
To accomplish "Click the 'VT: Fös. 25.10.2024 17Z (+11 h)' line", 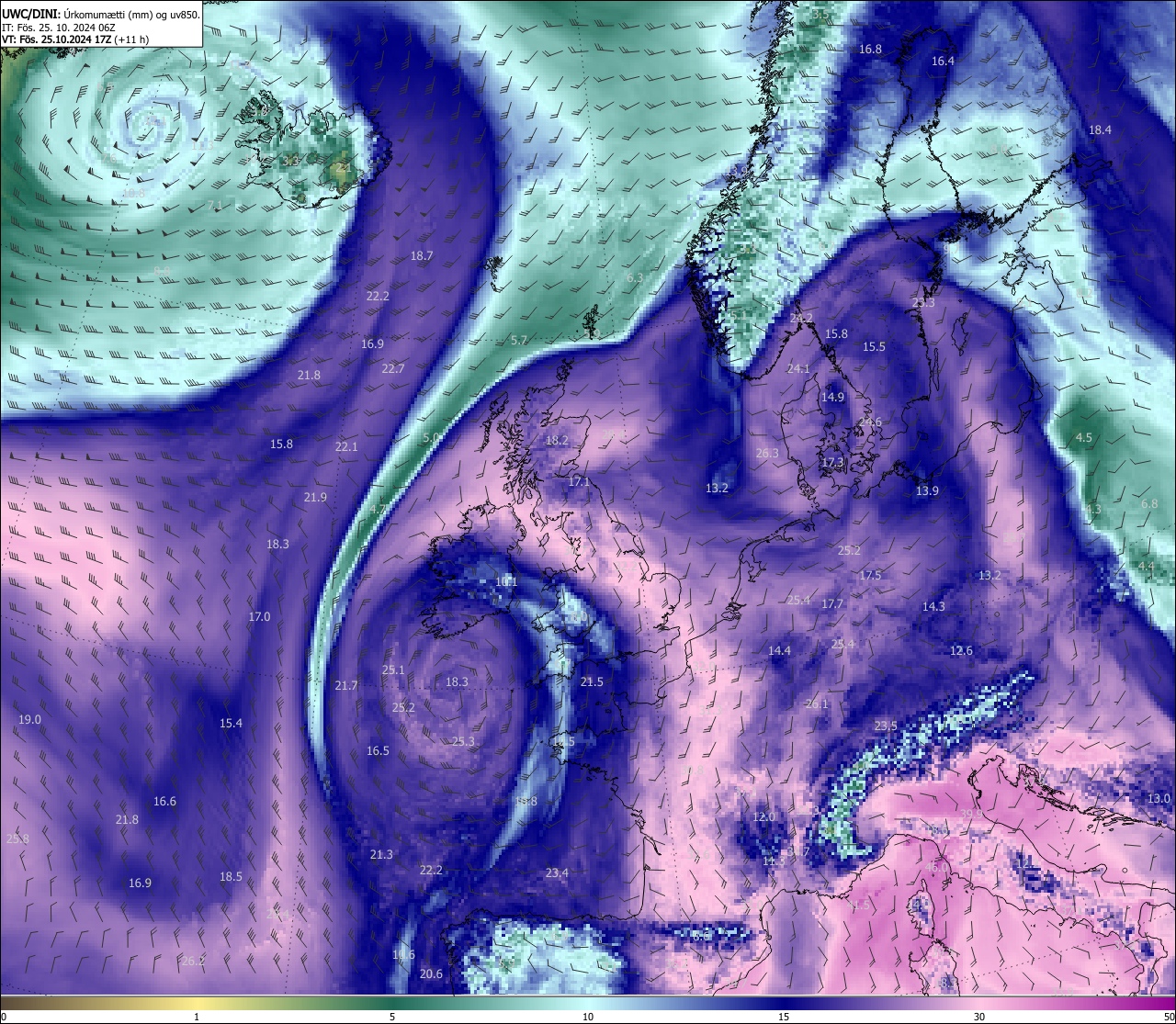I will click(75, 39).
